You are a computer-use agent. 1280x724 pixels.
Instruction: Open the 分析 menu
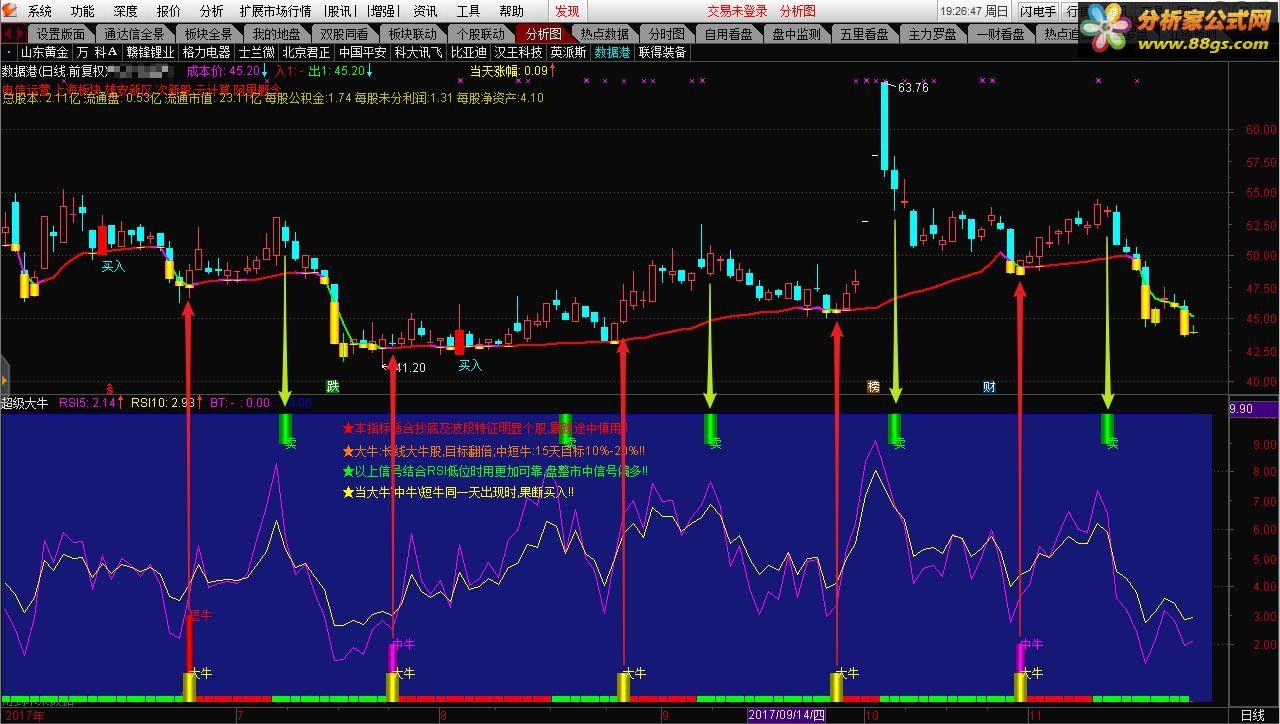tap(212, 11)
